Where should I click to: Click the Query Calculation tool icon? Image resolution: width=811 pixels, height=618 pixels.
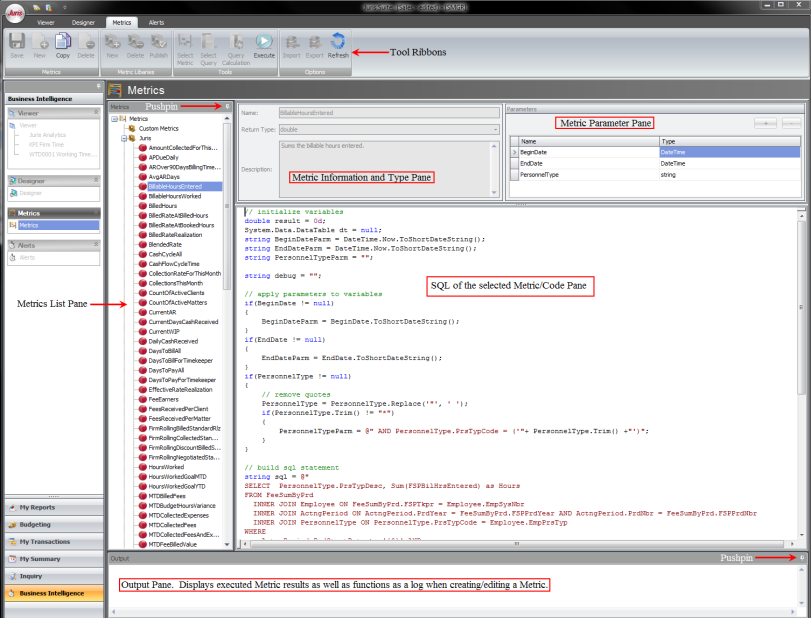click(236, 43)
